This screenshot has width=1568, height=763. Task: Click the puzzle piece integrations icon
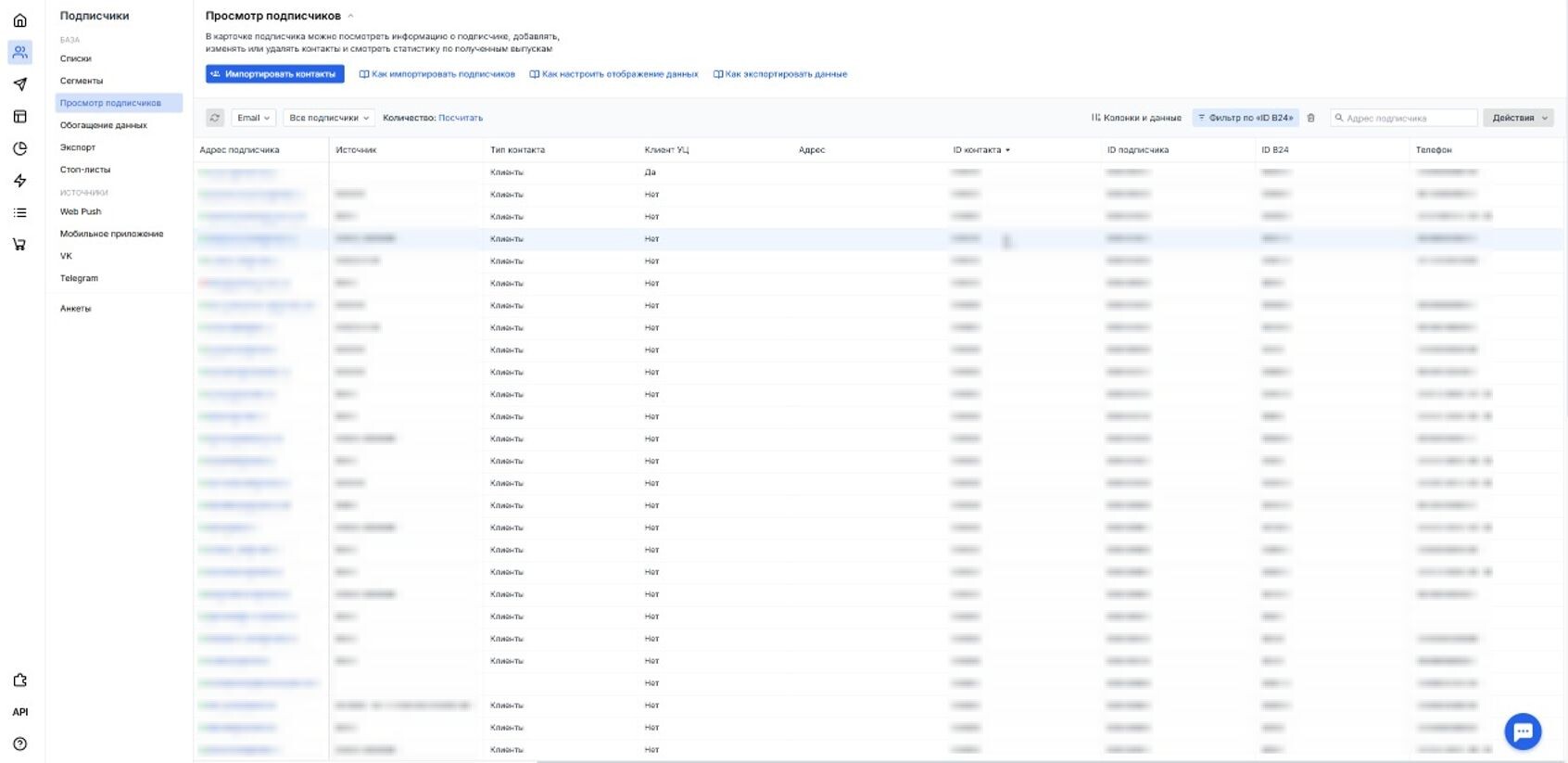[x=19, y=680]
